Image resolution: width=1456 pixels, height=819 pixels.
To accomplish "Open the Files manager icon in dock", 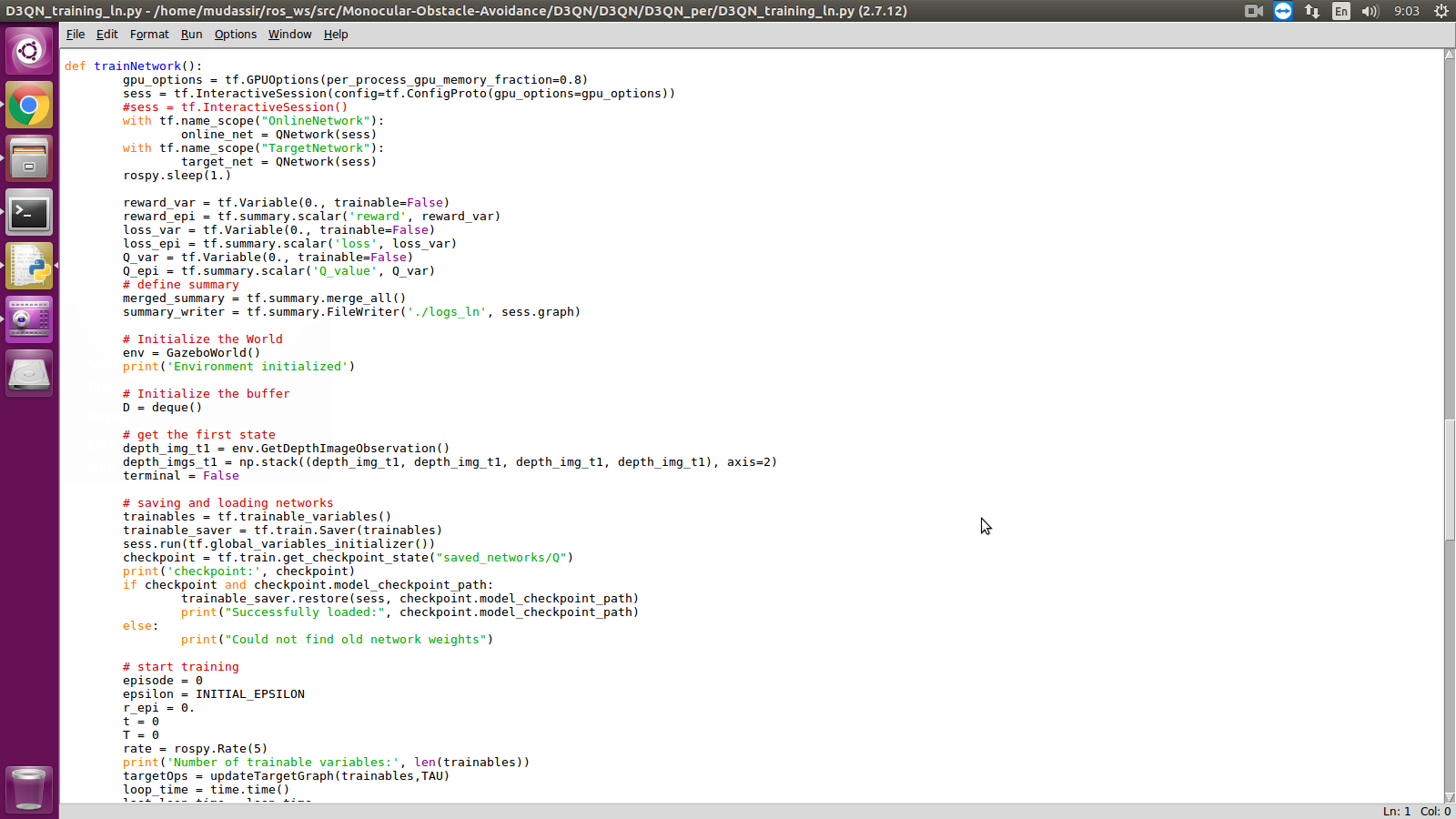I will pos(29,159).
